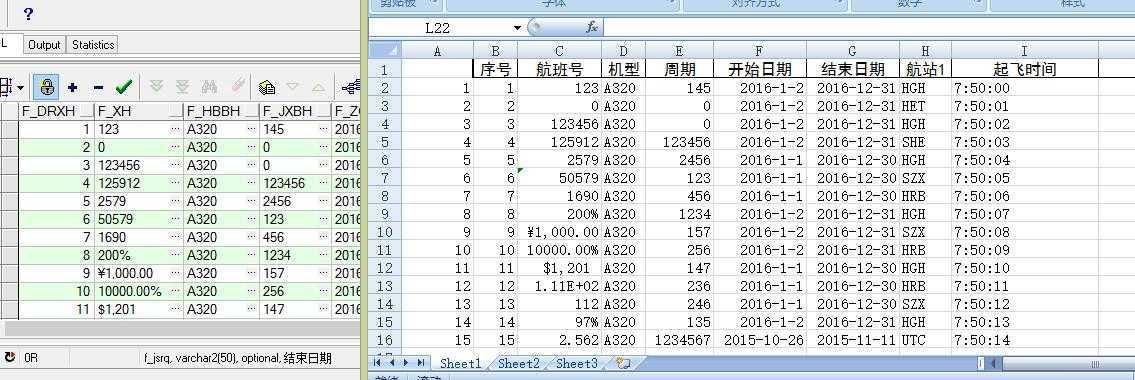1135x380 pixels.
Task: Open the ellipsis button beside 200% in F_XH
Action: tap(176, 255)
